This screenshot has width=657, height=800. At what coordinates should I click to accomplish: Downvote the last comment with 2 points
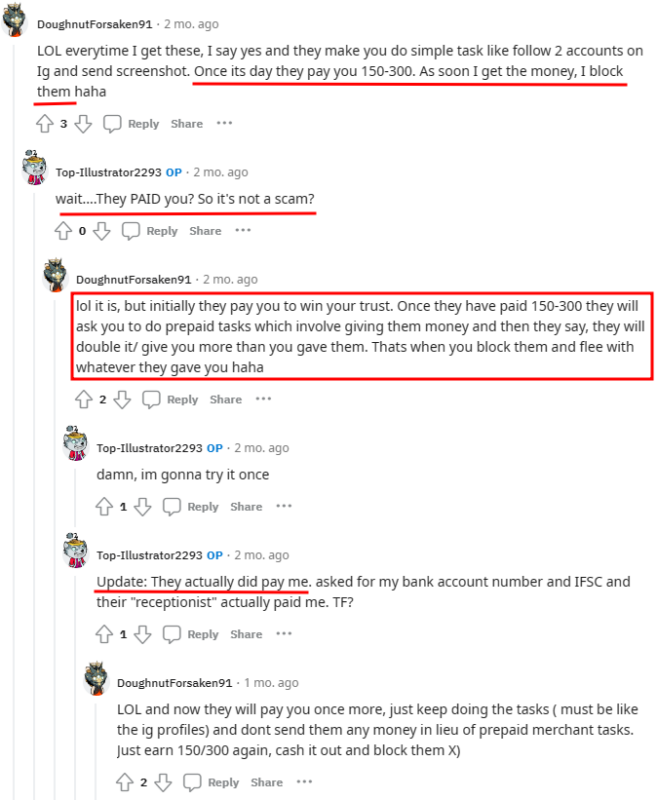click(163, 782)
